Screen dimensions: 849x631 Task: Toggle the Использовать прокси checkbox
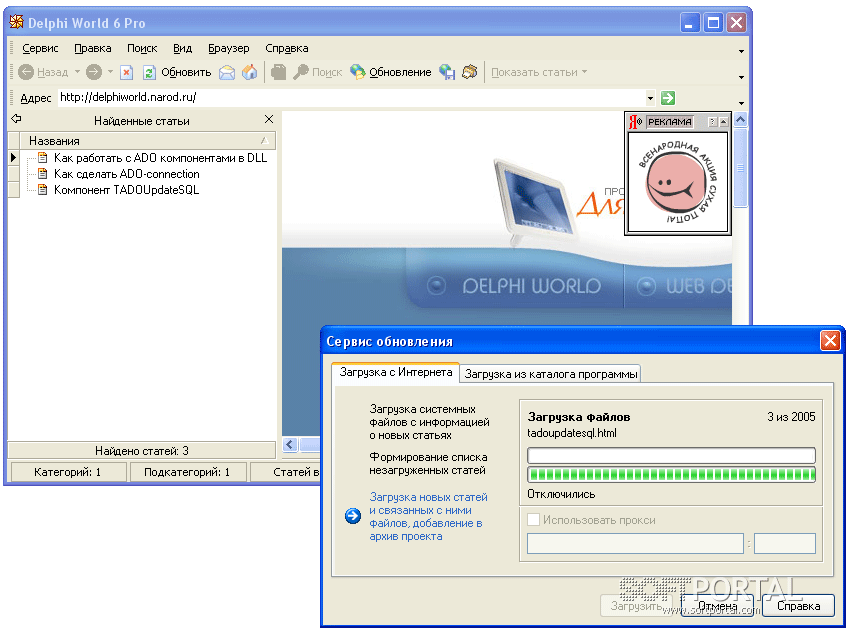click(533, 520)
